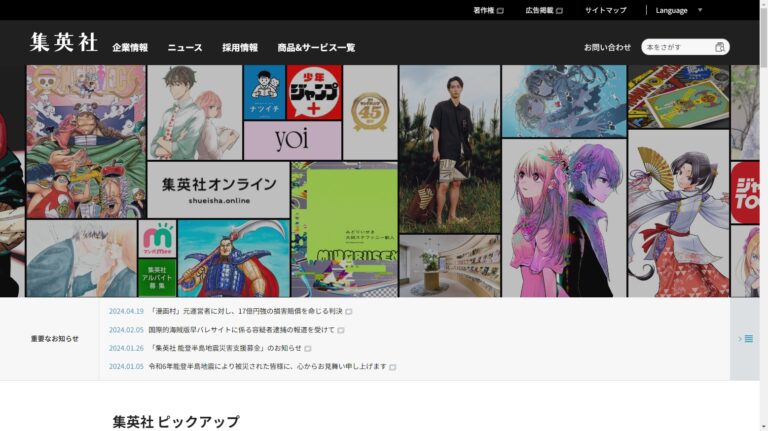This screenshot has height=431, width=768.
Task: Click the 重要なお知らせ label
Action: (x=54, y=339)
